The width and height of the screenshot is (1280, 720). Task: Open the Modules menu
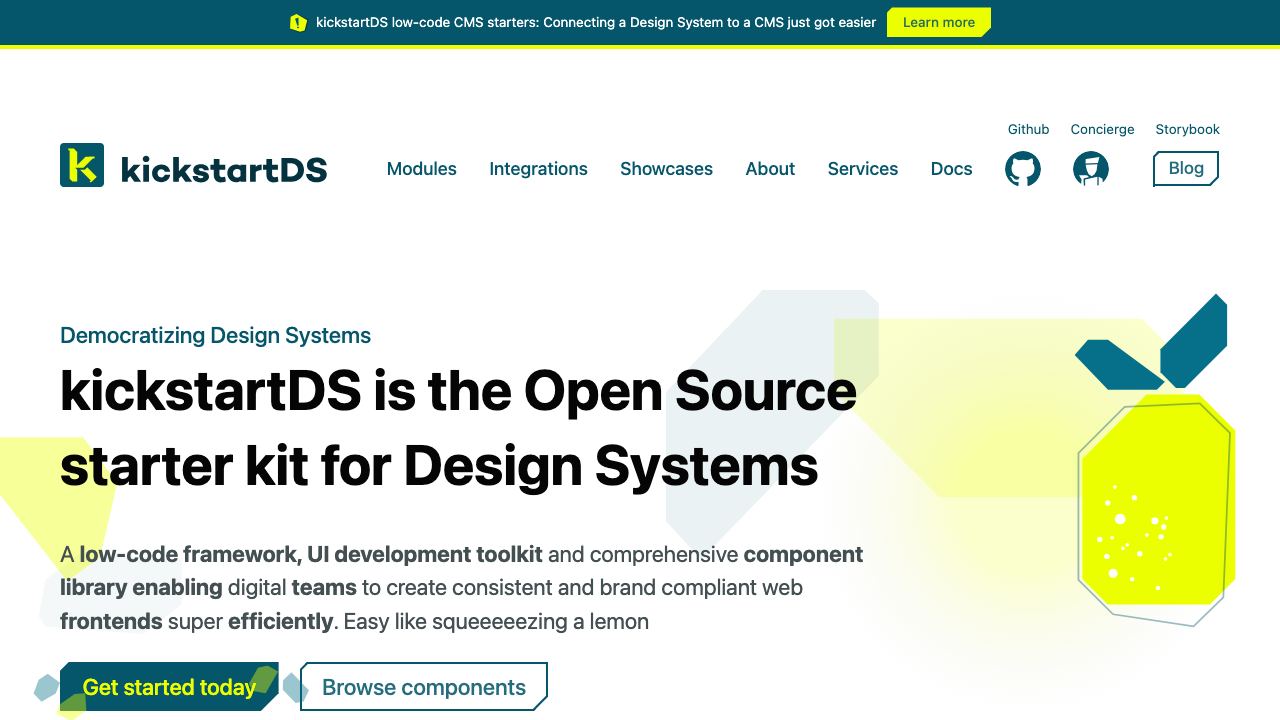pyautogui.click(x=422, y=169)
